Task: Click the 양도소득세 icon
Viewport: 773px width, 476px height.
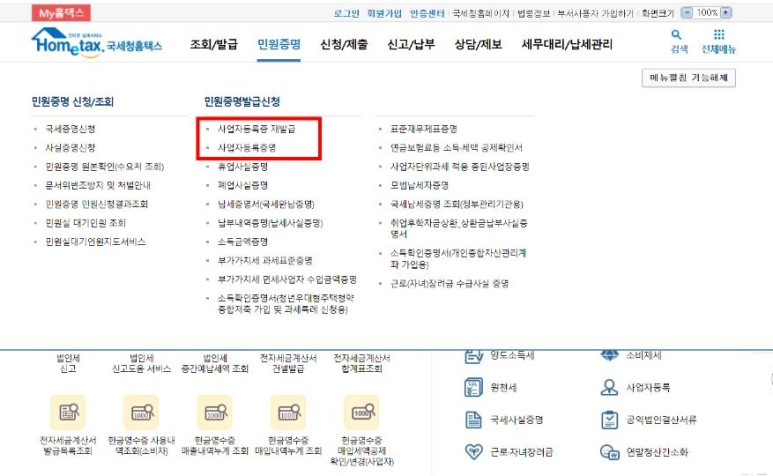Action: pos(474,356)
